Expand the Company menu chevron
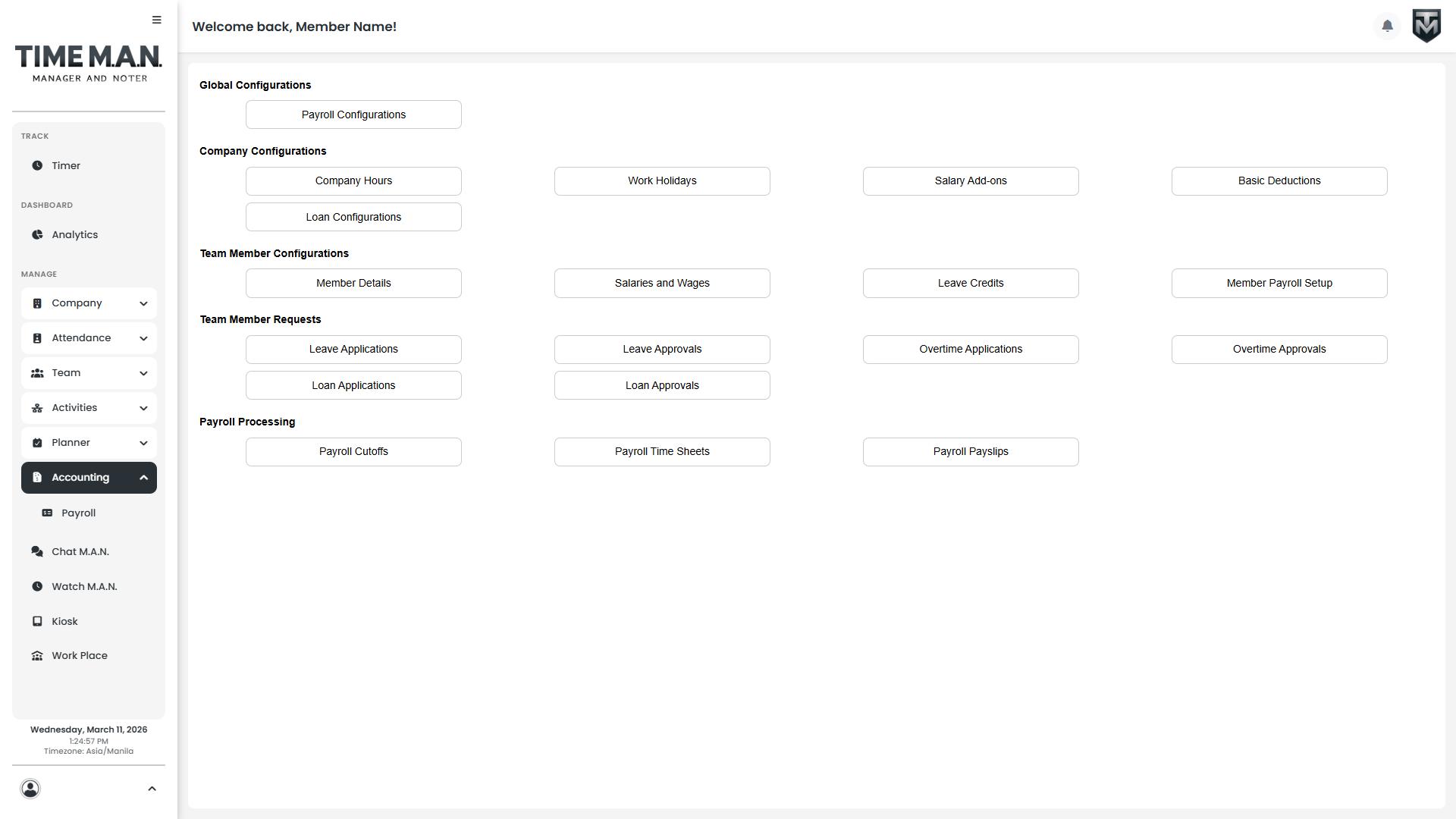 point(143,303)
